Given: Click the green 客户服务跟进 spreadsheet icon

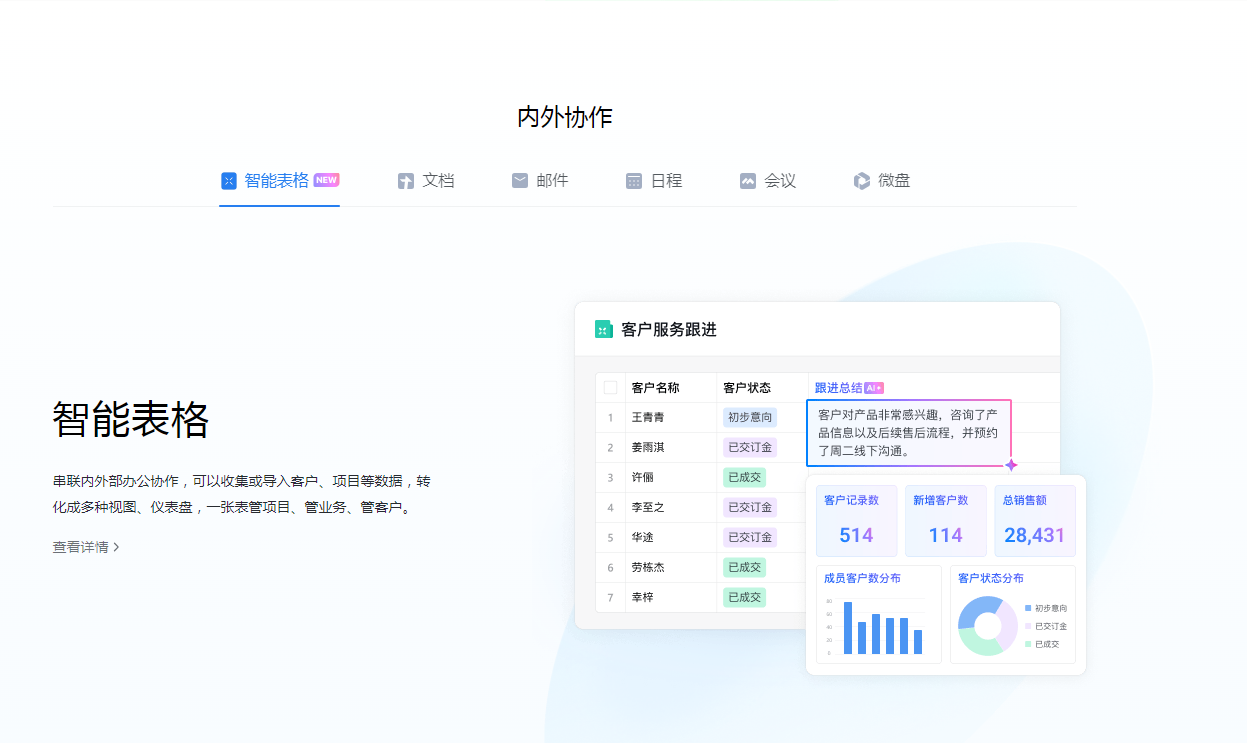Looking at the screenshot, I should coord(602,329).
